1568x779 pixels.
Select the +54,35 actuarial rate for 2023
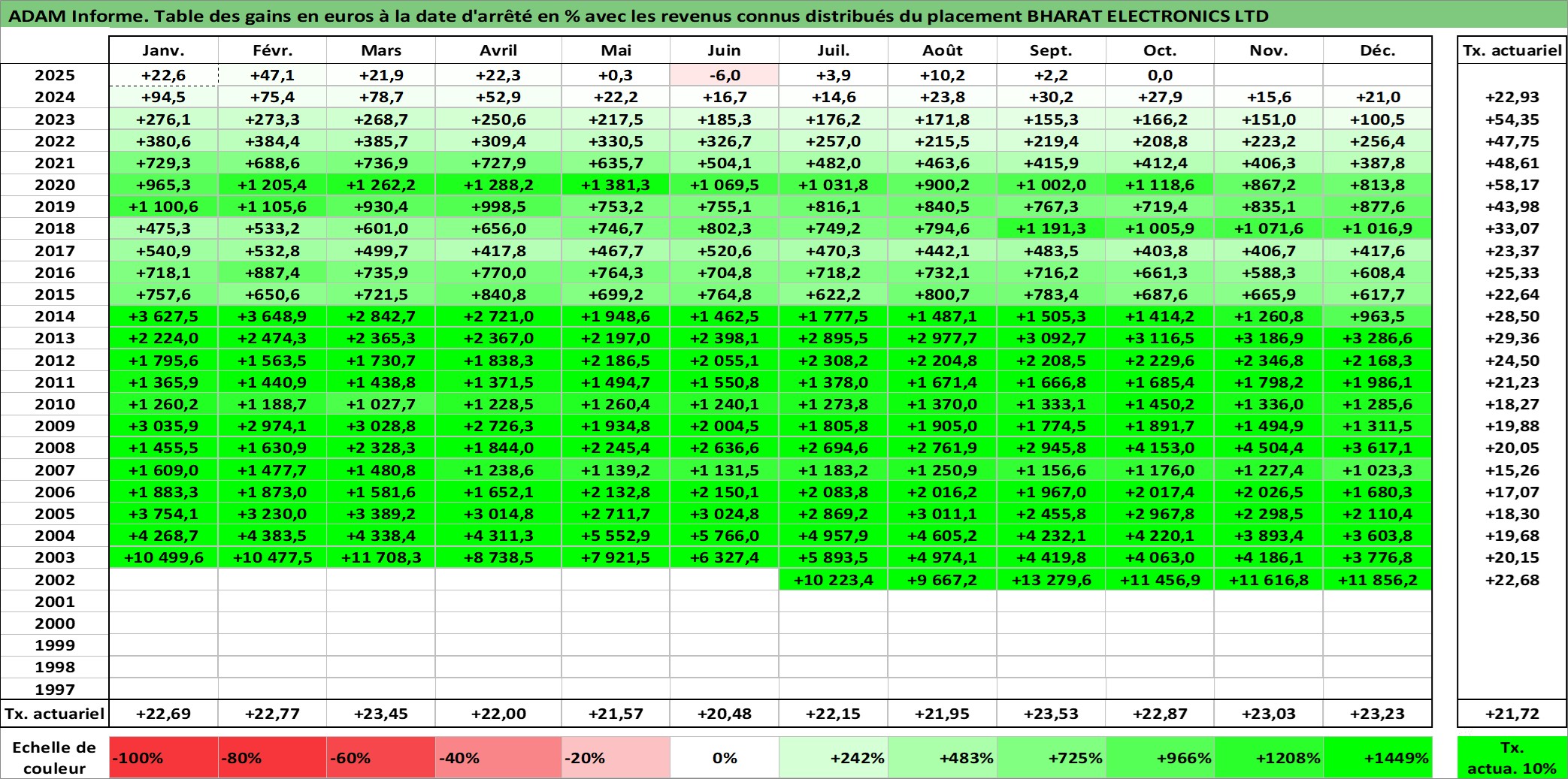coord(1512,119)
